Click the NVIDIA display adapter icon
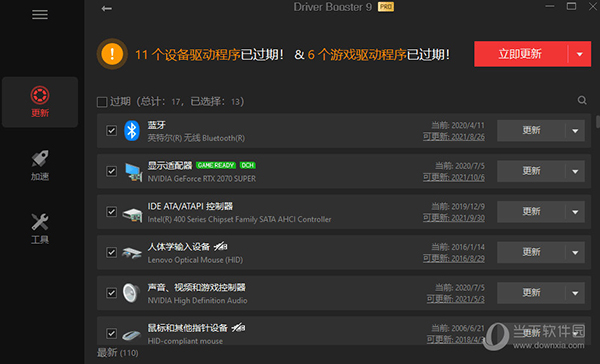600x364 pixels. (134, 172)
